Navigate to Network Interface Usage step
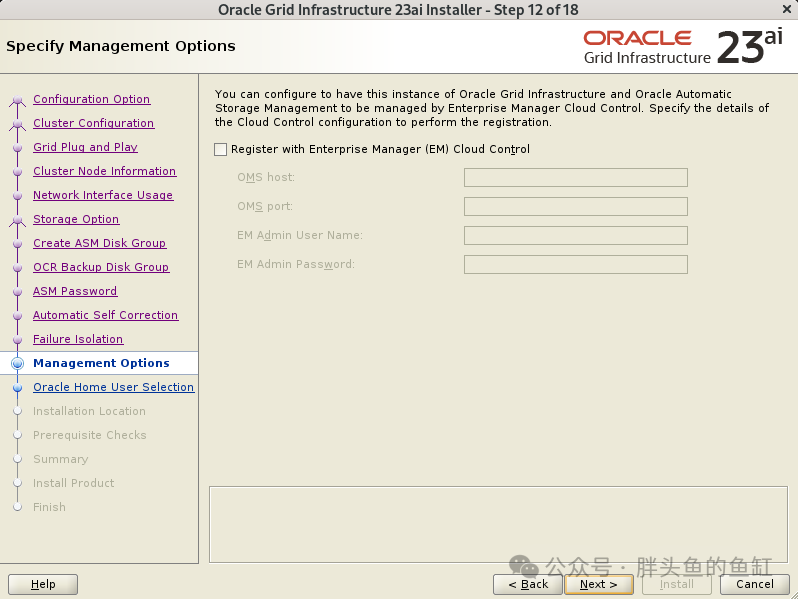The height and width of the screenshot is (599, 798). pos(103,195)
